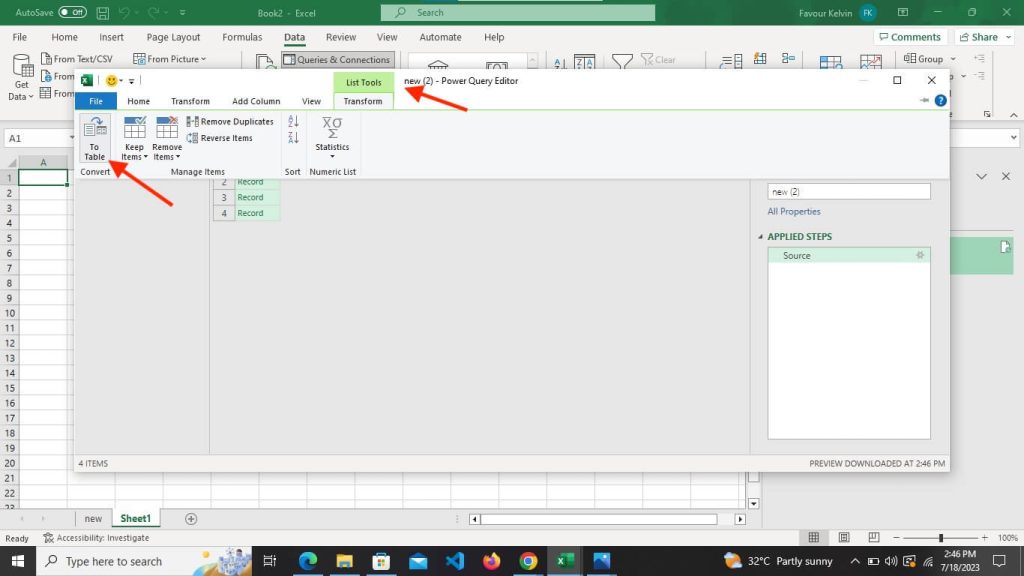
Task: Sort the list in descending order
Action: tap(293, 136)
